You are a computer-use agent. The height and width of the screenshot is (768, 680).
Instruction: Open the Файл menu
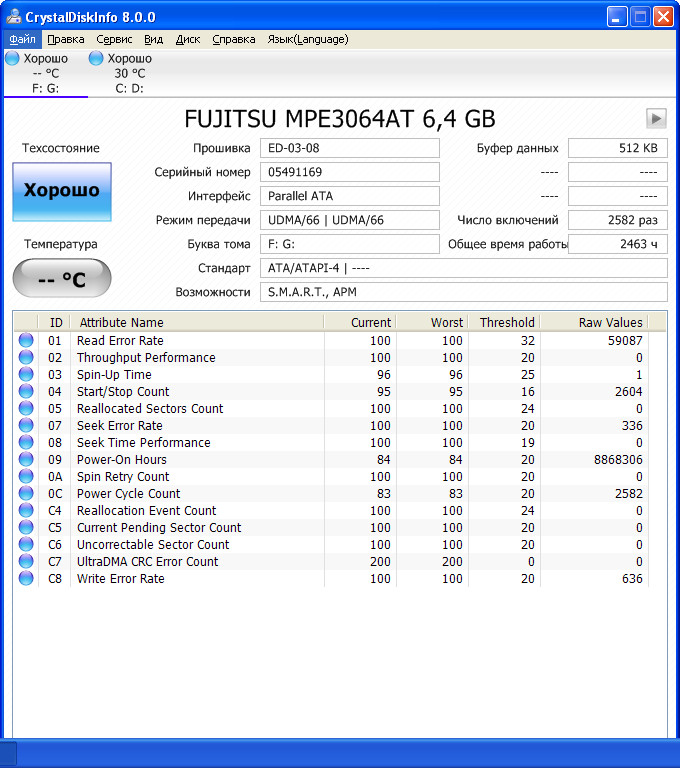pyautogui.click(x=23, y=39)
